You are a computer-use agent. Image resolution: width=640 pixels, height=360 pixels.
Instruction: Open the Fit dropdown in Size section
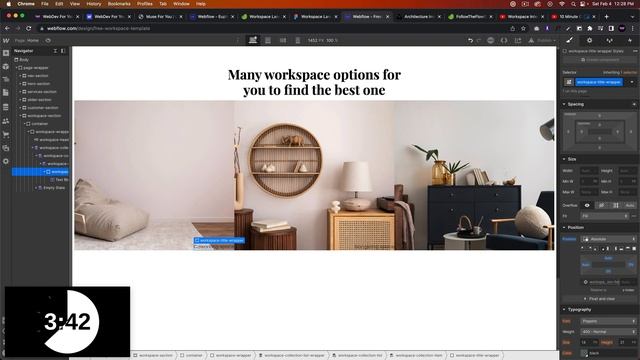[605, 216]
